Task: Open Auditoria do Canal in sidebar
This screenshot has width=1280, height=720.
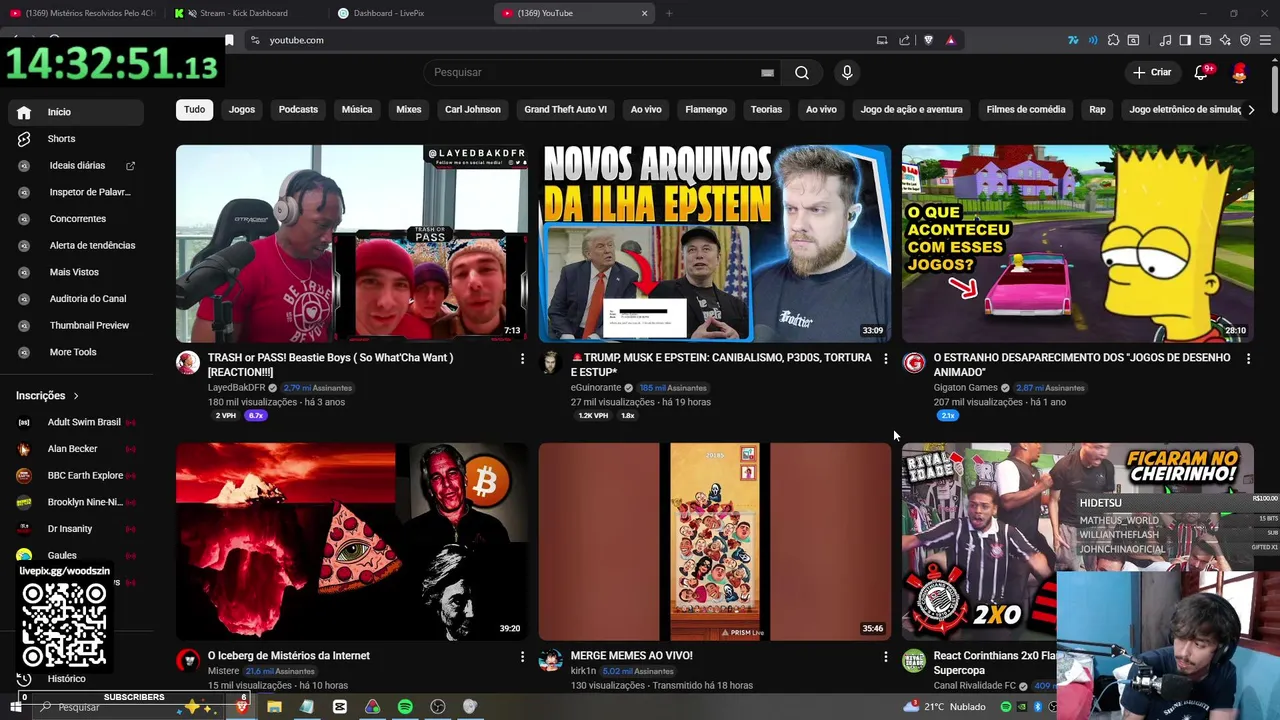Action: 76,298
